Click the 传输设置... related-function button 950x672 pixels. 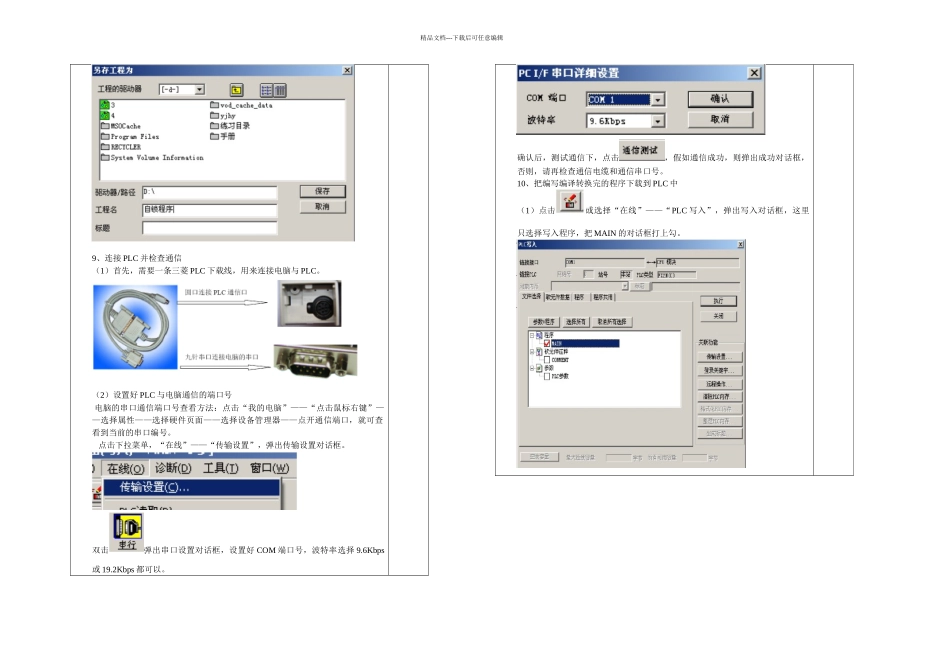click(720, 357)
